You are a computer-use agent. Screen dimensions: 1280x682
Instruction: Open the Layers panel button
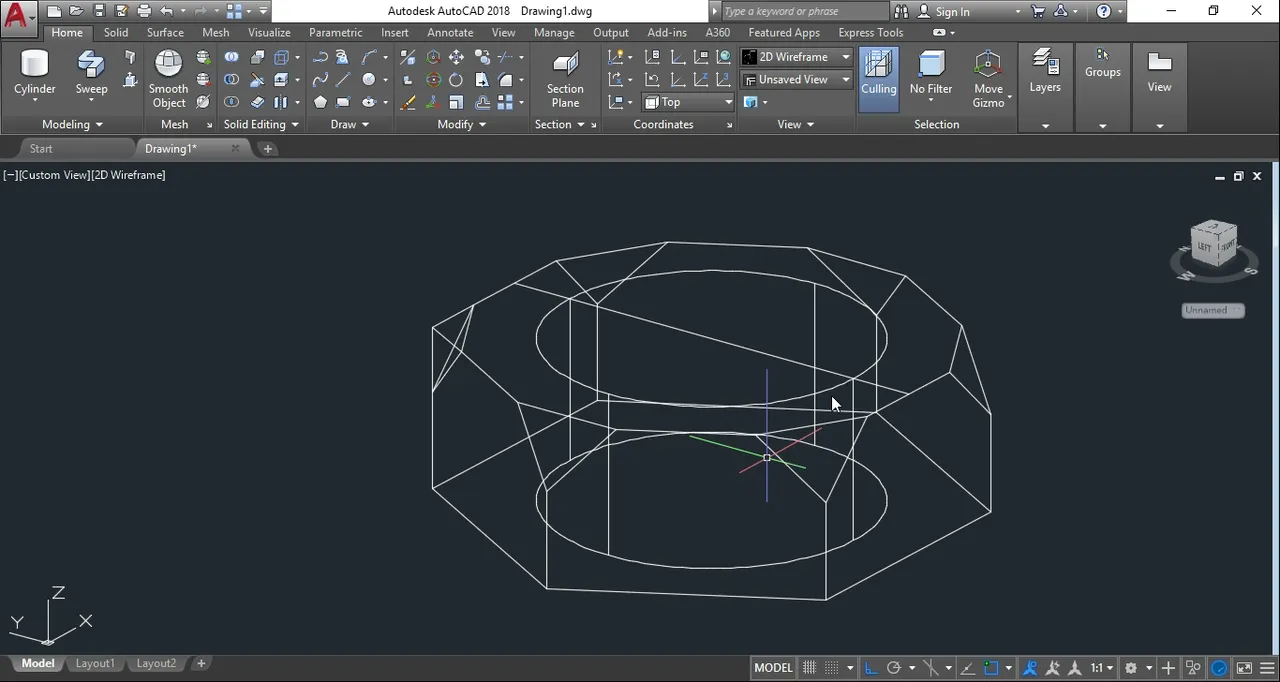(1045, 74)
